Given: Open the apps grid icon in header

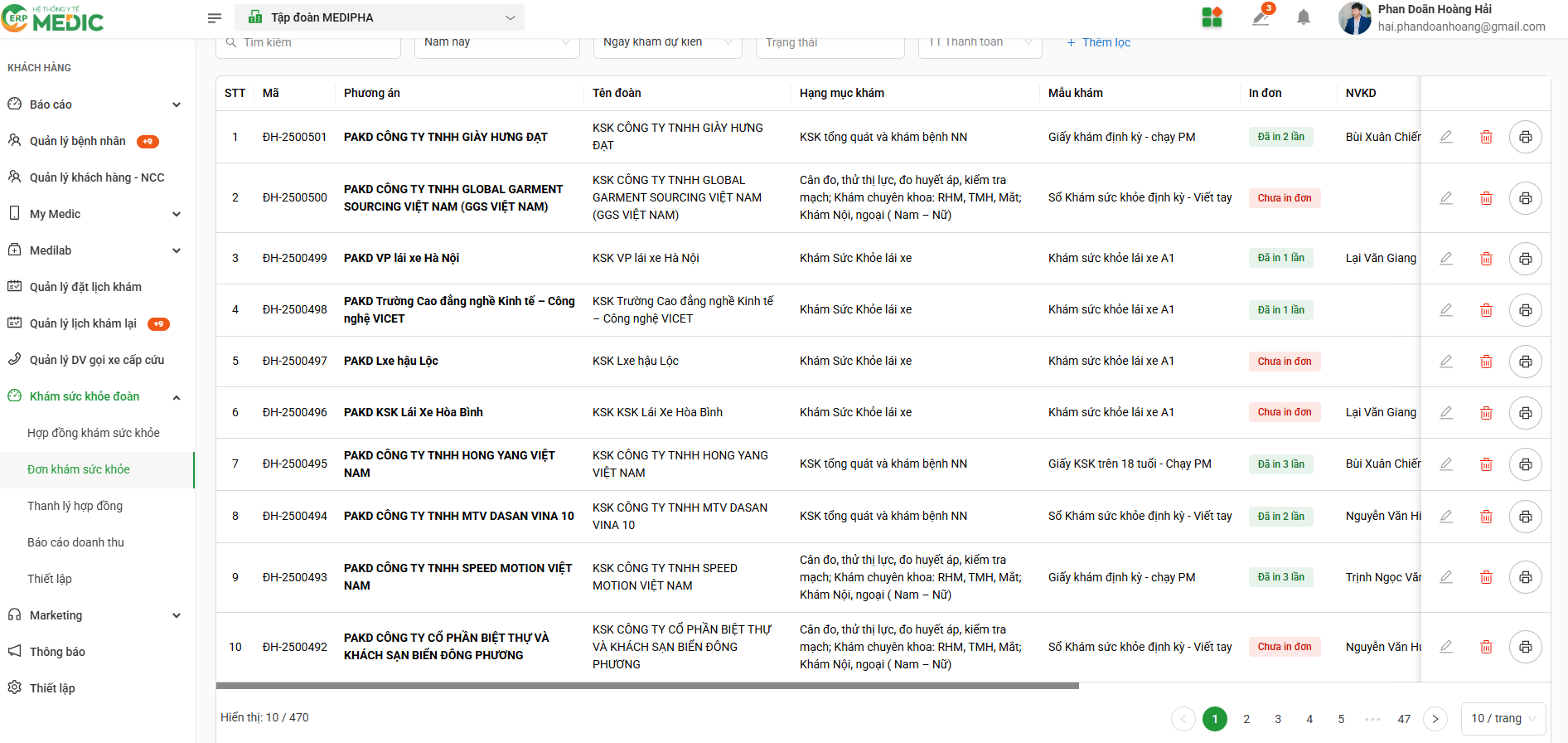Looking at the screenshot, I should point(1212,17).
